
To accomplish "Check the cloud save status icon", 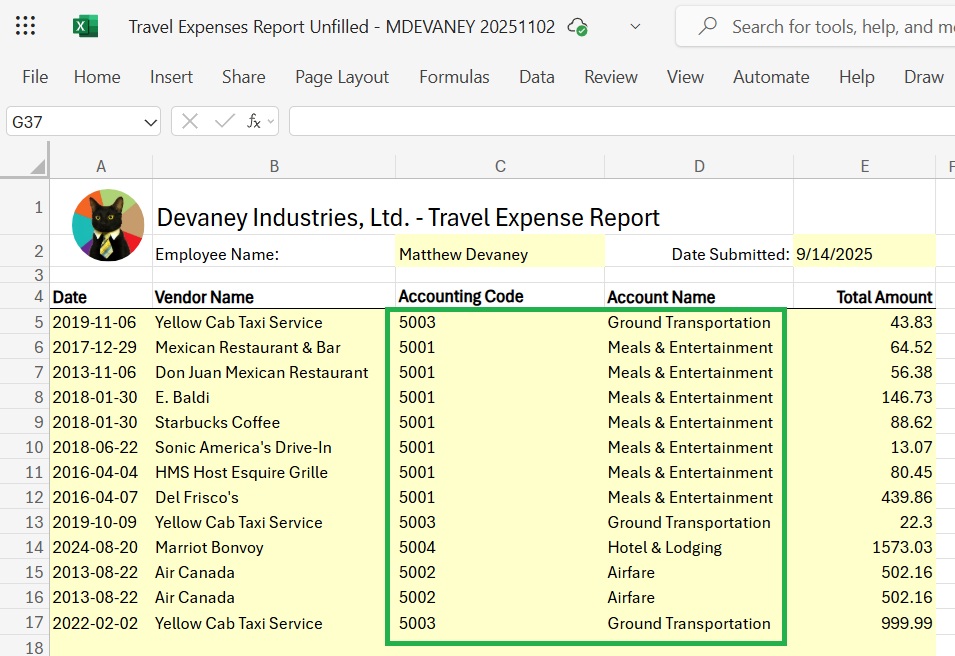I will (577, 27).
